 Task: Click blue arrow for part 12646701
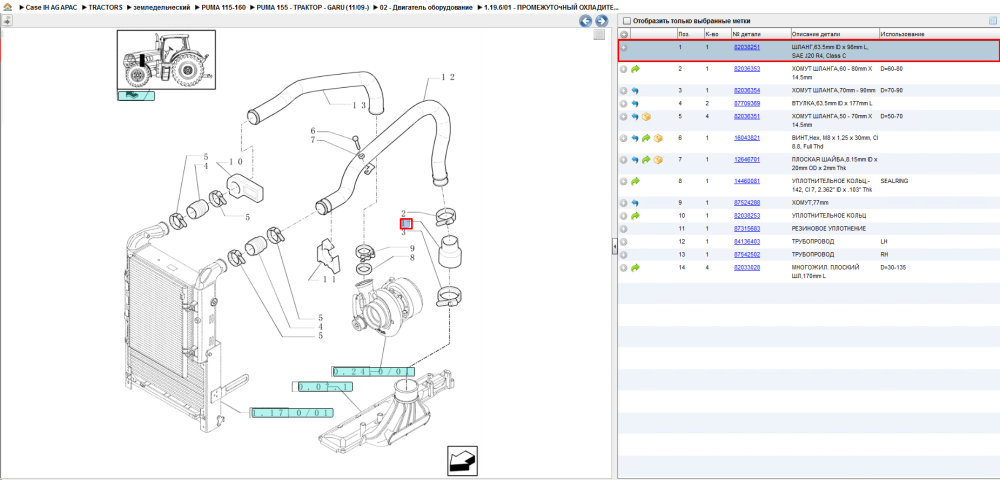[635, 160]
